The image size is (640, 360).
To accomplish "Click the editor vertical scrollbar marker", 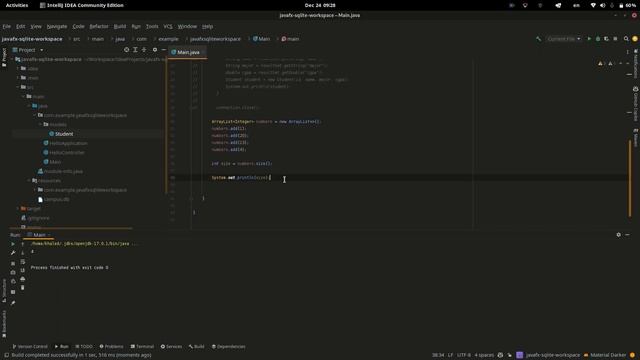I will pos(630,178).
